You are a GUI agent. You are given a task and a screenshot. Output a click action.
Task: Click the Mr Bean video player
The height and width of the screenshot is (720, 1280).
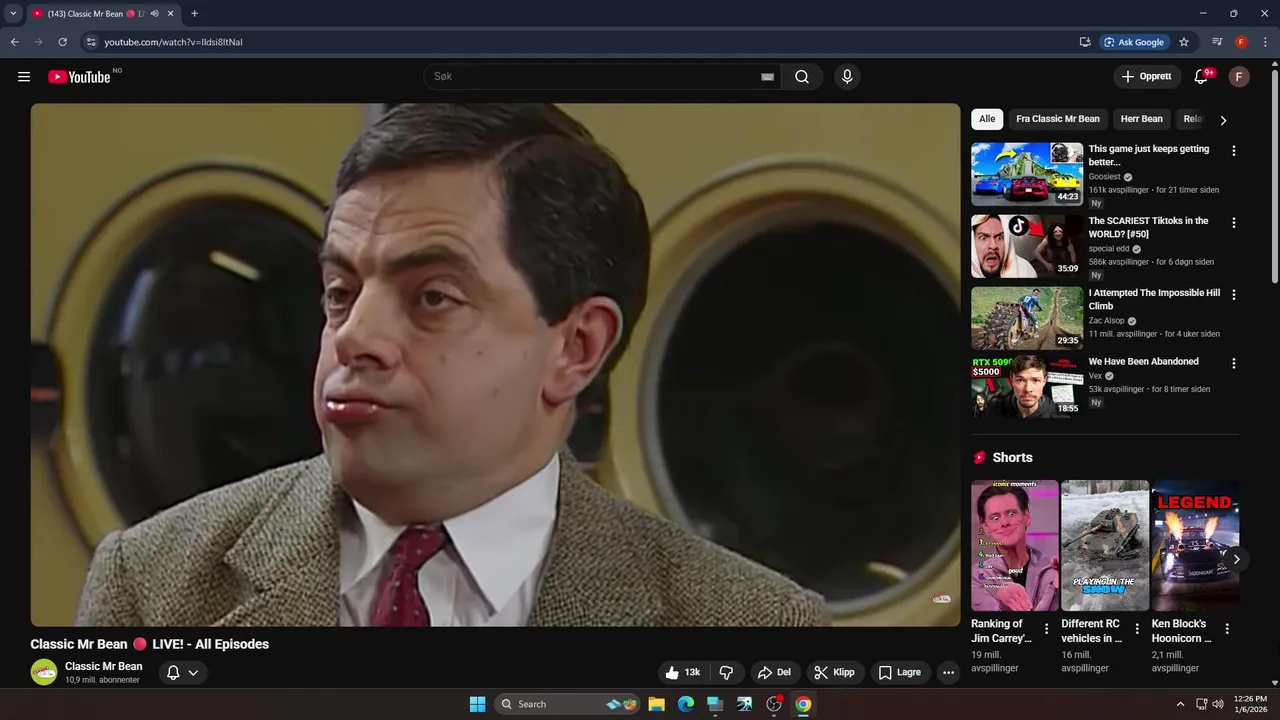click(x=495, y=365)
